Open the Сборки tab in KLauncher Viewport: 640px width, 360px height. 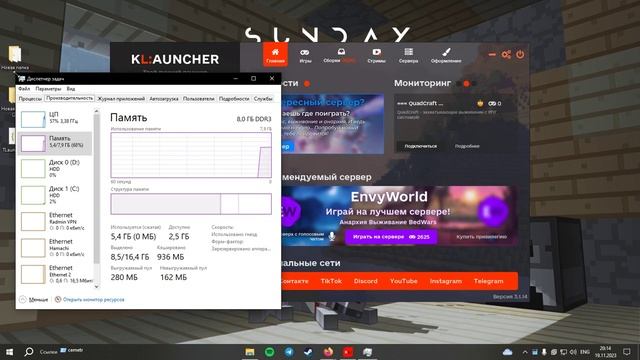pos(339,56)
